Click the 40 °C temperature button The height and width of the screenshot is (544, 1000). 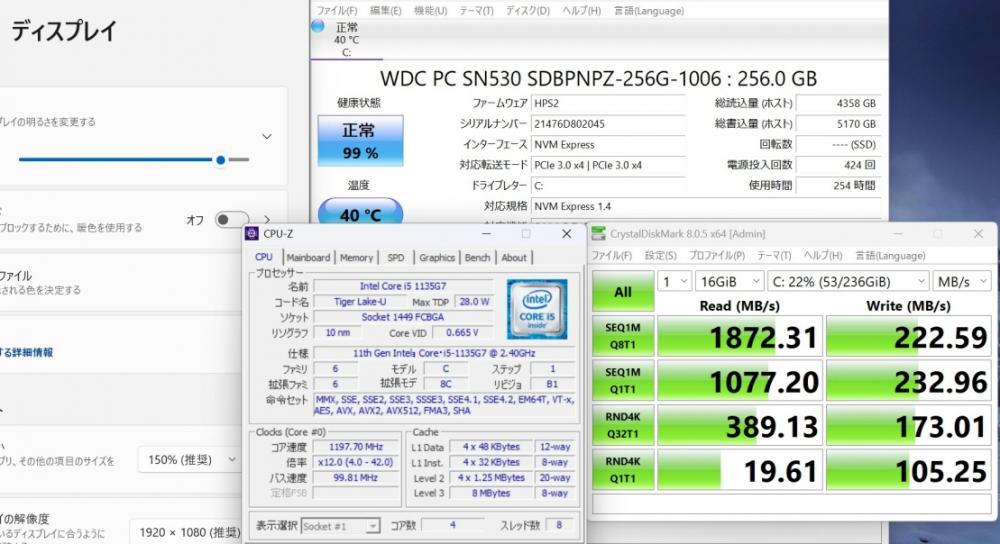[360, 212]
